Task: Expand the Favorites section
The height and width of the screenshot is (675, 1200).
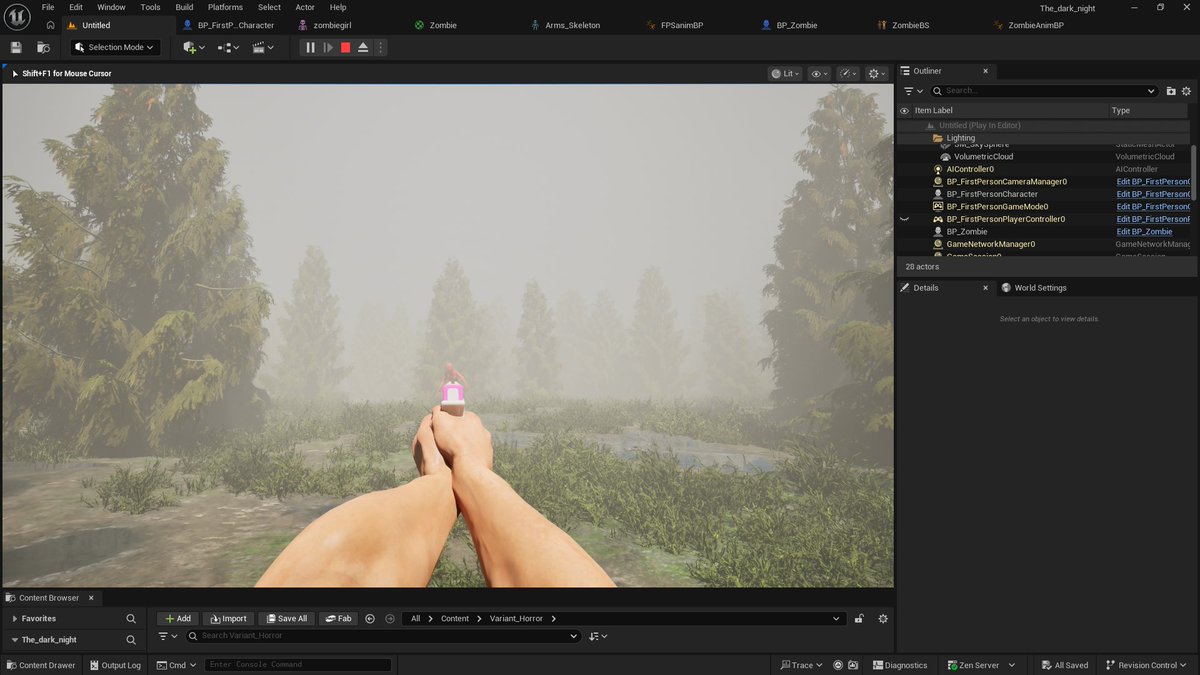Action: coord(14,619)
